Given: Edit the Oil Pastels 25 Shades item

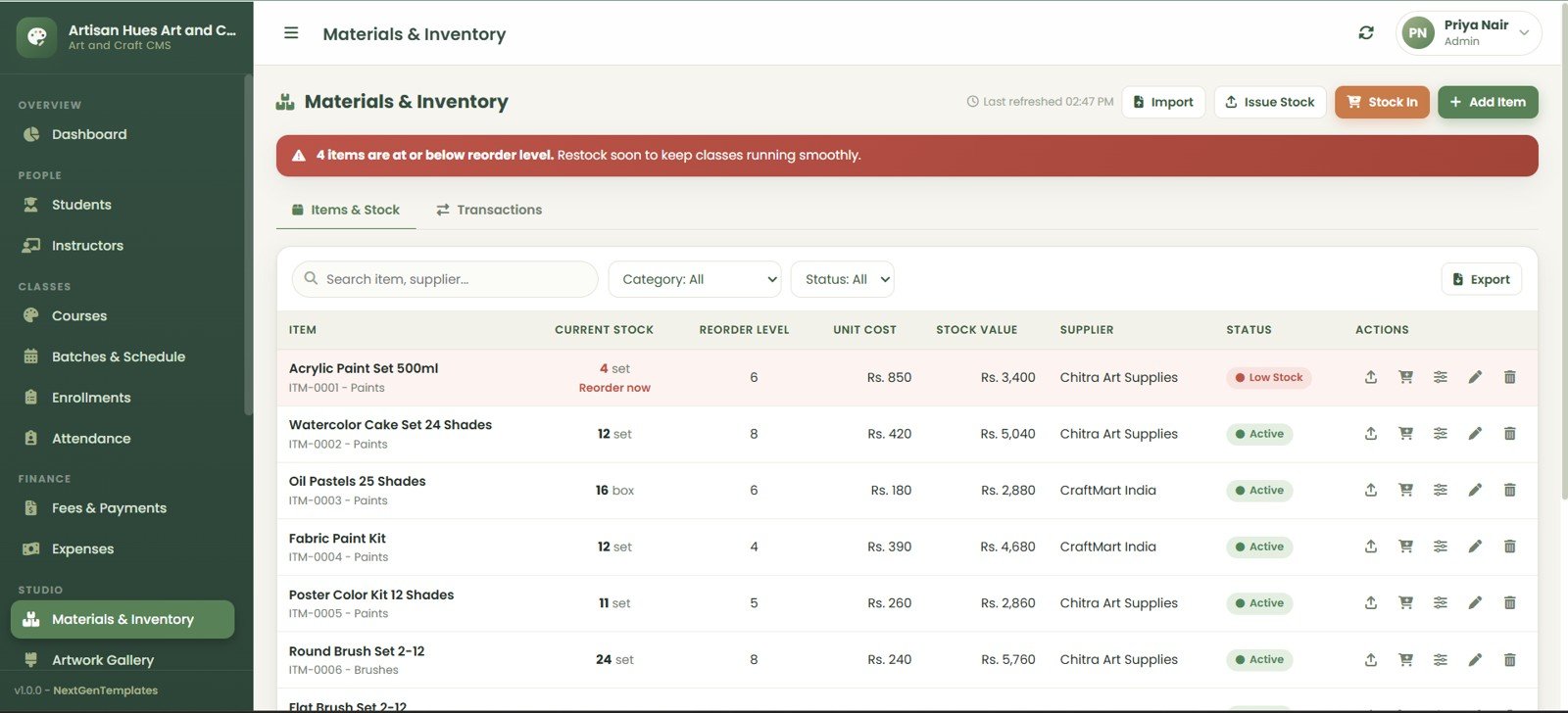Looking at the screenshot, I should [1475, 490].
